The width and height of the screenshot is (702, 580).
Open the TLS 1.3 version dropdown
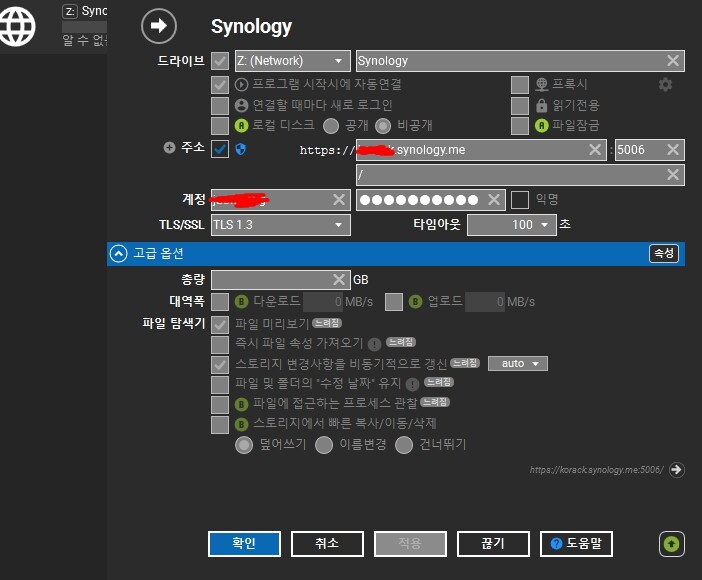[x=281, y=226]
